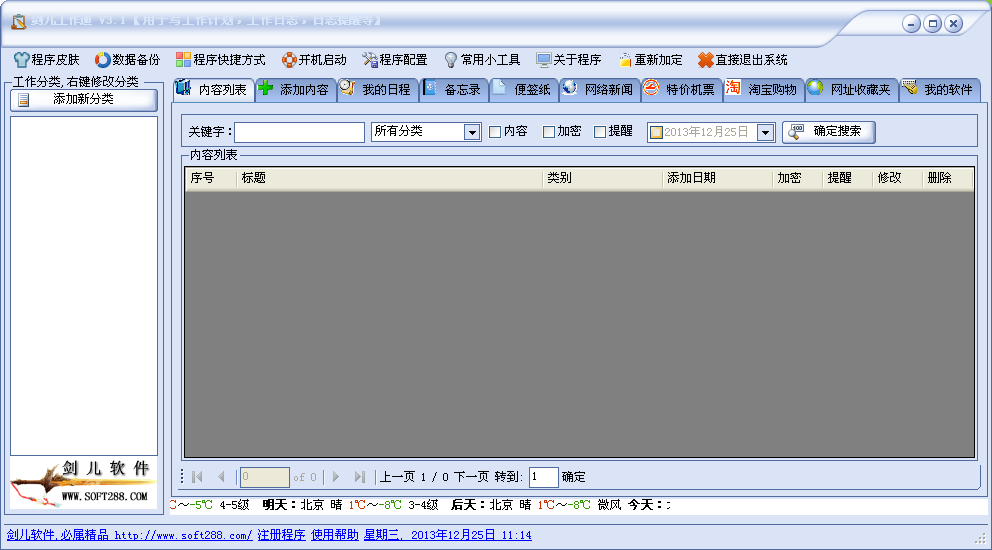Click the icon on 我的软件 tab
The height and width of the screenshot is (550, 992).
910,88
